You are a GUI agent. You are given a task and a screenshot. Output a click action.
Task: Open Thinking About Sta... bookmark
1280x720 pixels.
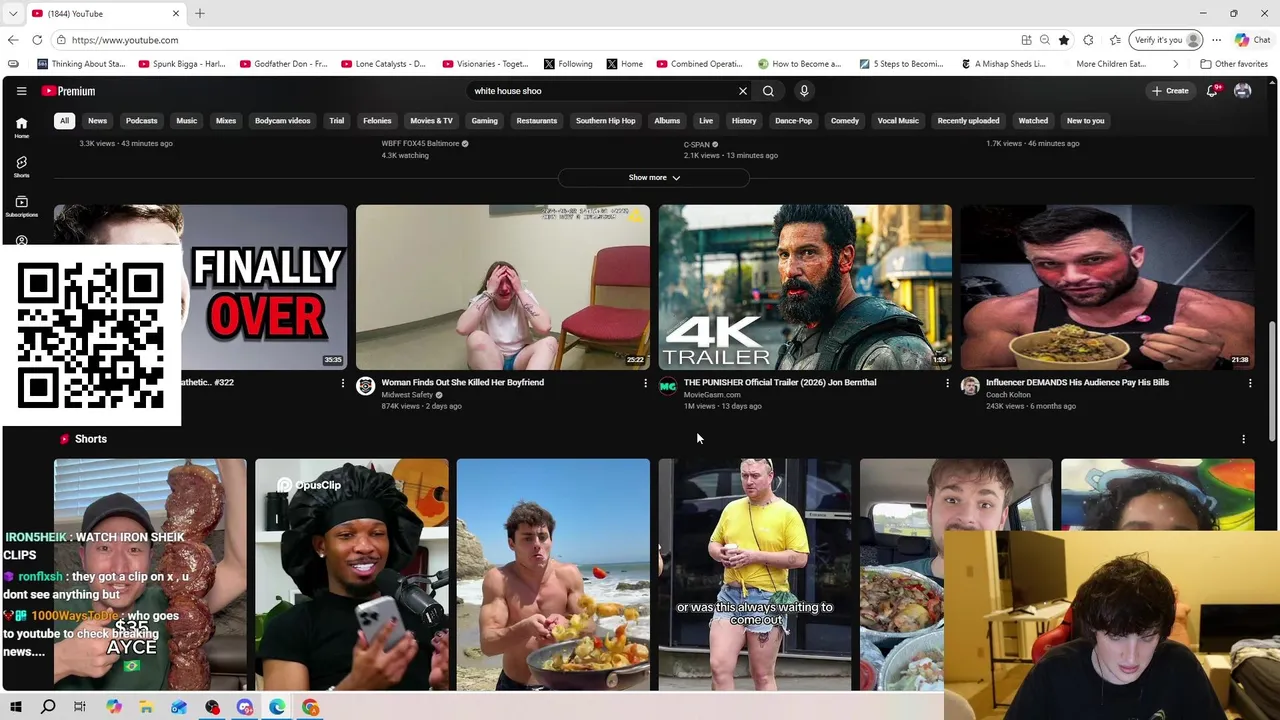click(81, 64)
